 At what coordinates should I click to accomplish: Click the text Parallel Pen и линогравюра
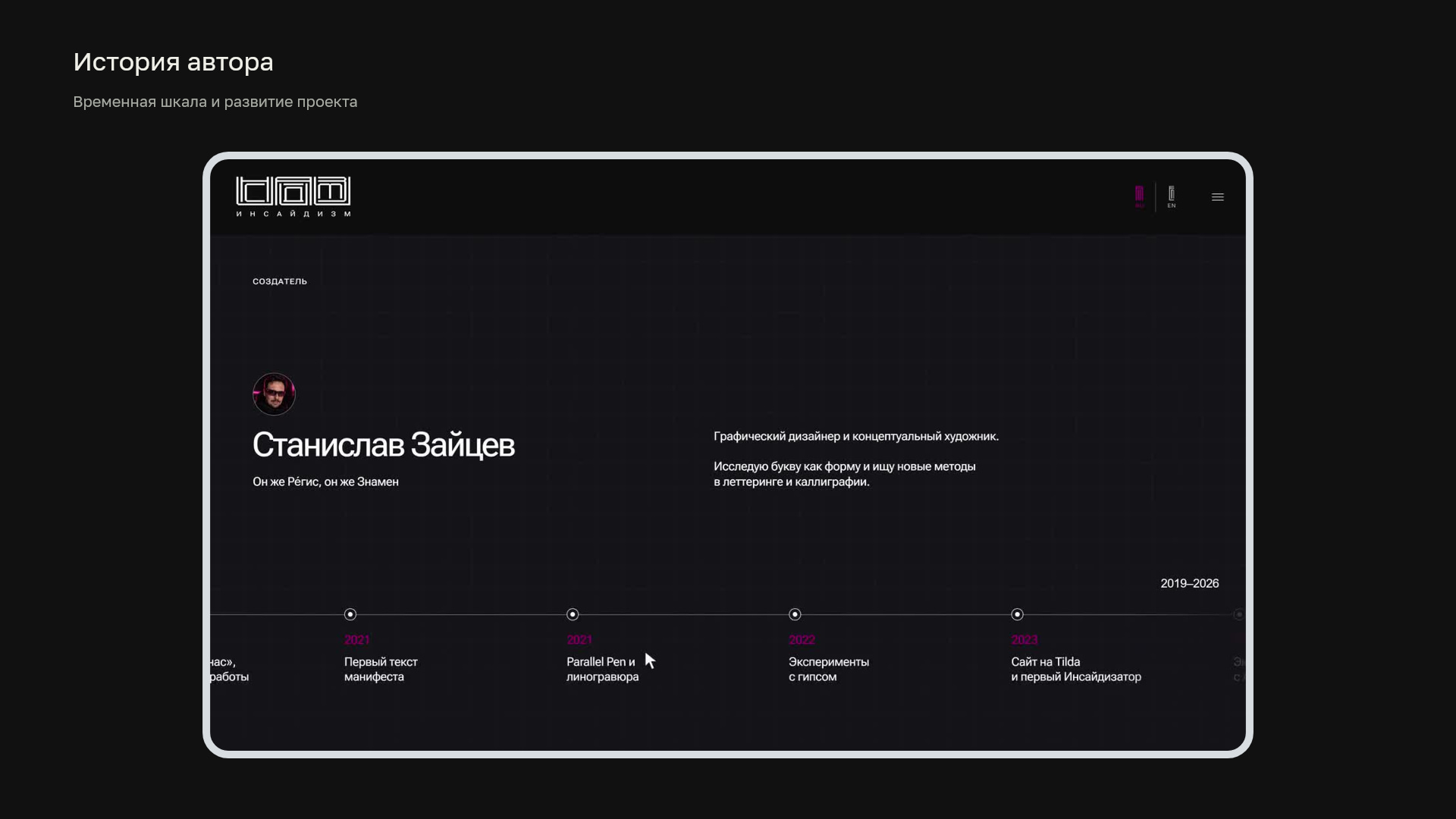point(602,669)
